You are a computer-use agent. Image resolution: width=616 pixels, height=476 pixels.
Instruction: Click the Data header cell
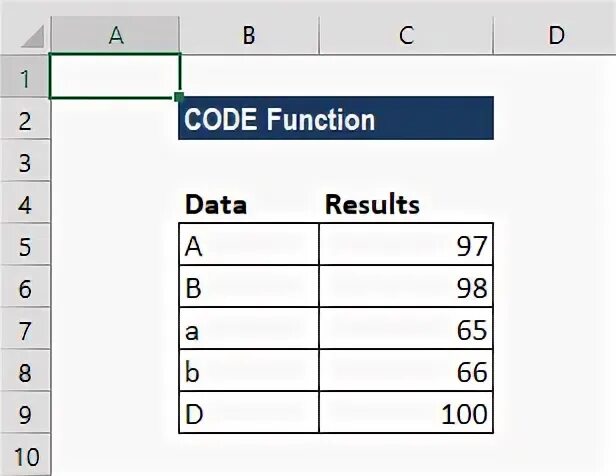click(x=249, y=203)
